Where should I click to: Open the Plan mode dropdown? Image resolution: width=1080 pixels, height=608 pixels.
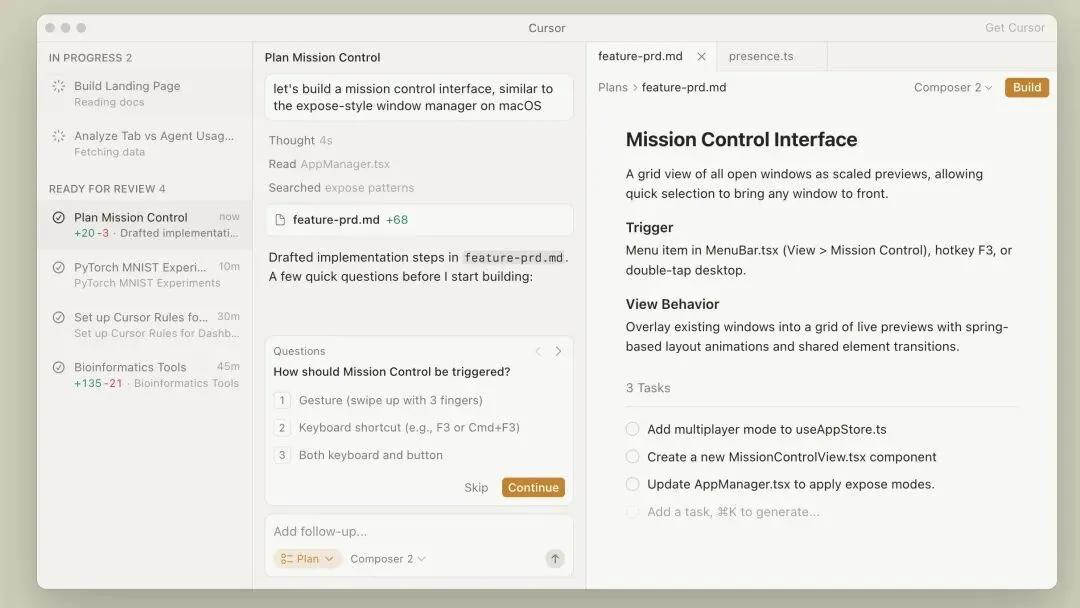(x=307, y=558)
